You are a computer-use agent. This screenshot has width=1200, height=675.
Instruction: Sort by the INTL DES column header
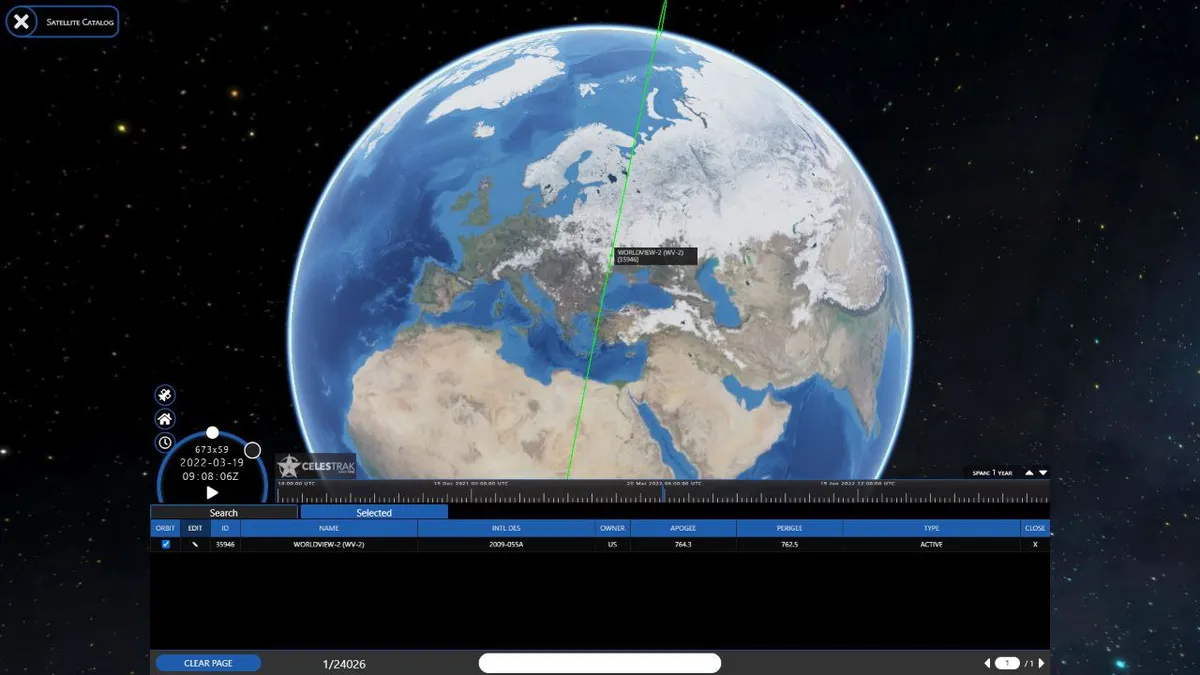click(507, 528)
